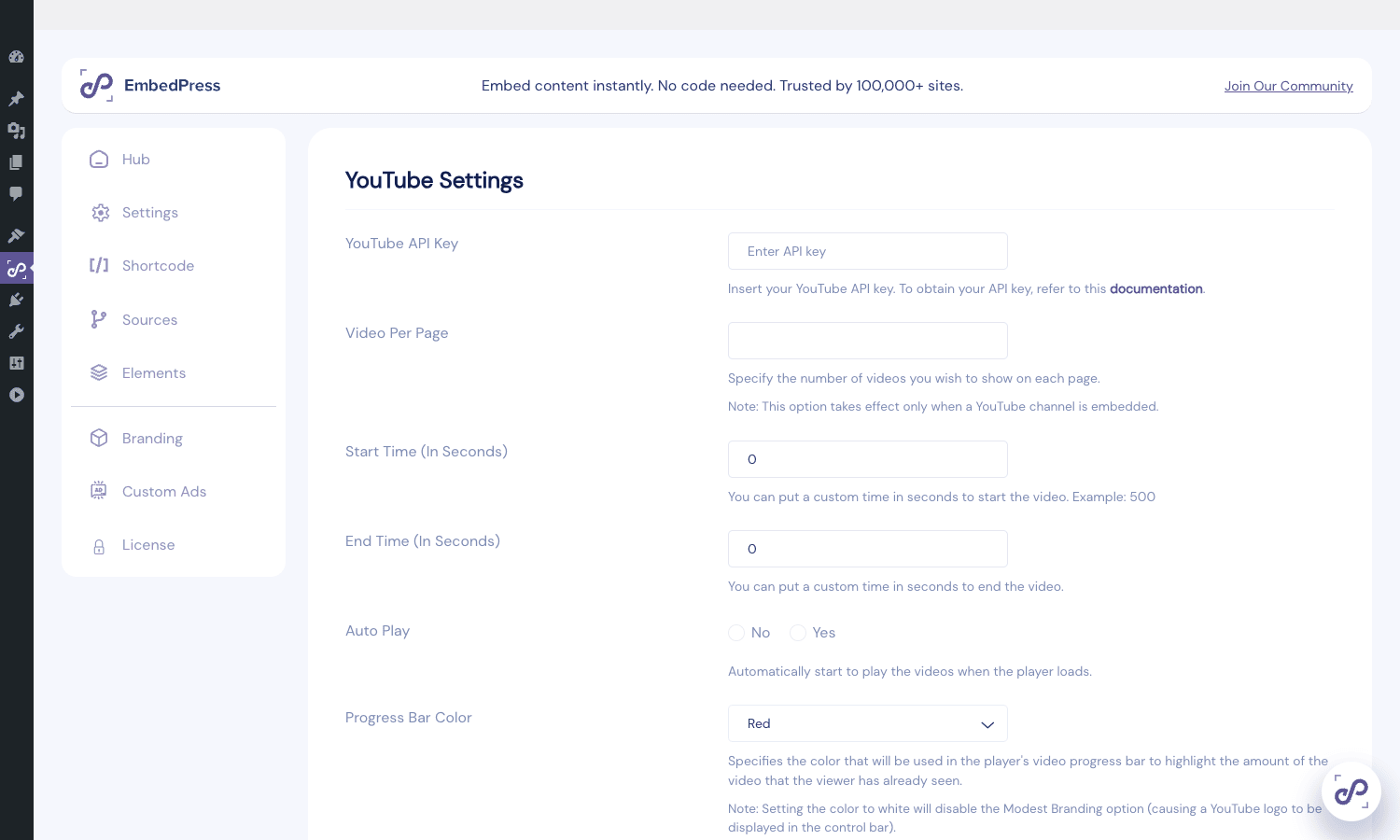Click the gear icon beside Settings
Image resolution: width=1400 pixels, height=840 pixels.
[x=100, y=213]
